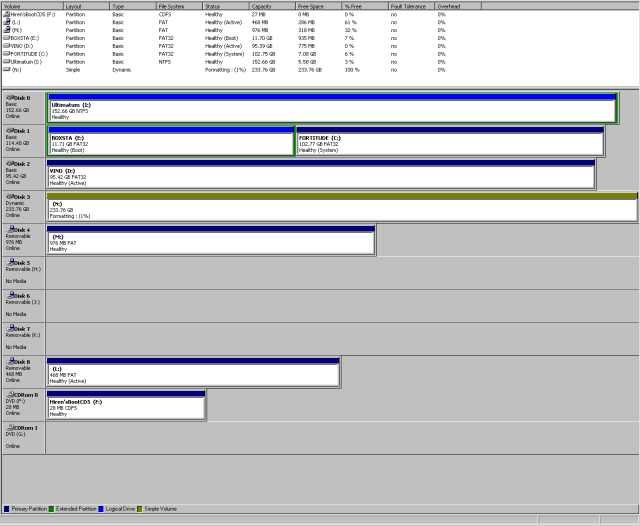Click the 'BOXSTA' volume name in list
The width and height of the screenshot is (640, 526).
(24, 38)
